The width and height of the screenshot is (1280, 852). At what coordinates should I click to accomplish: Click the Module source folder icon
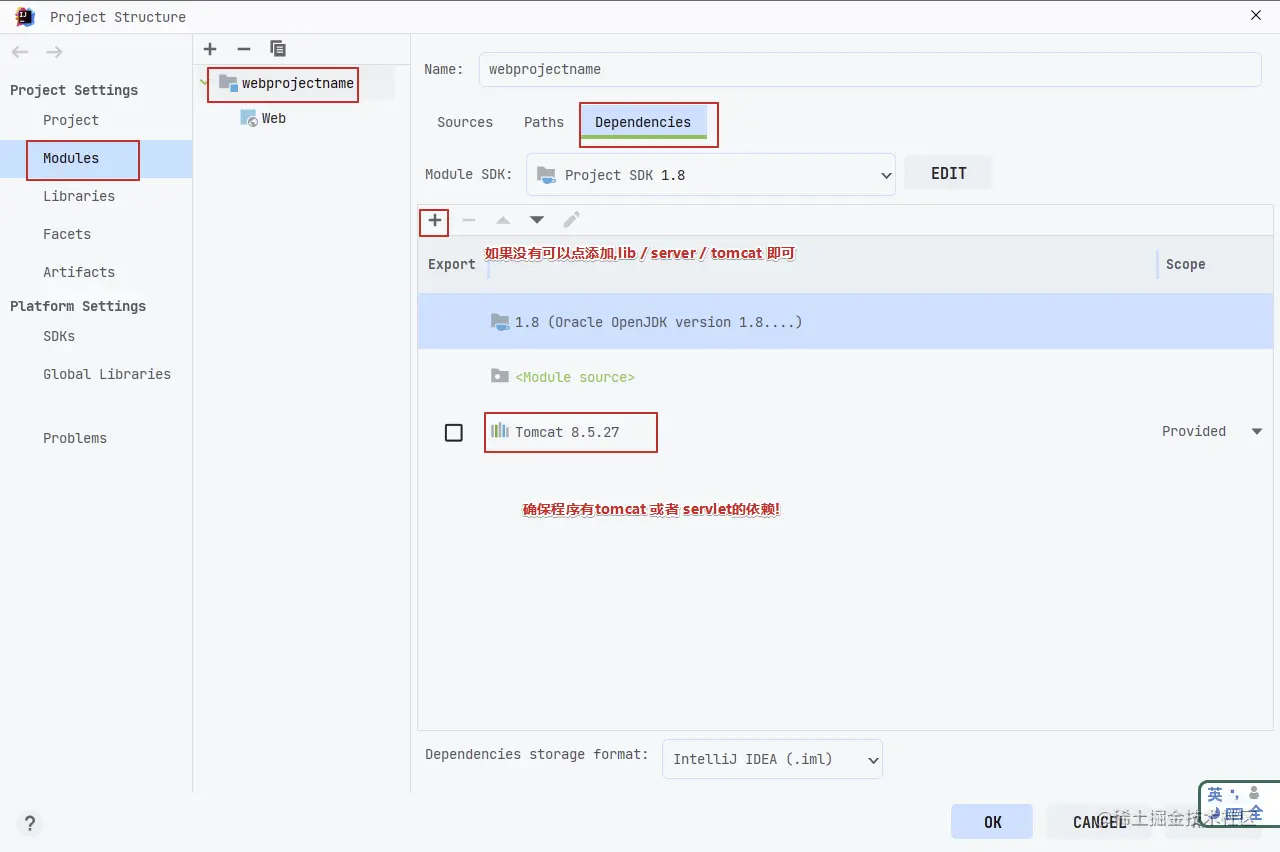(500, 376)
